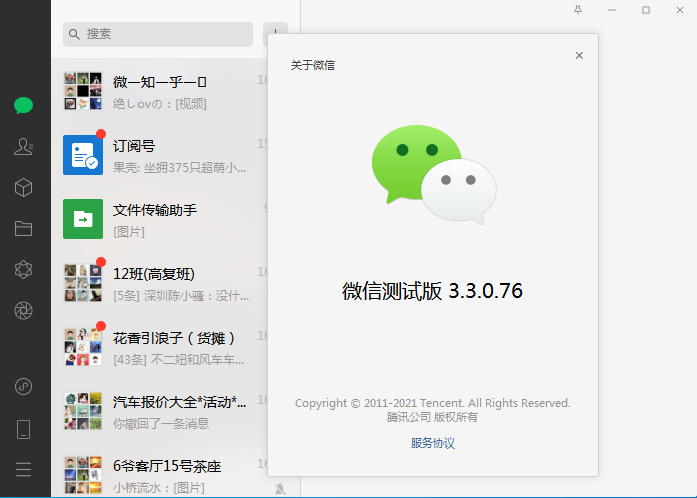Click the [43条] 不二妞和风车车 preview

pos(178,359)
